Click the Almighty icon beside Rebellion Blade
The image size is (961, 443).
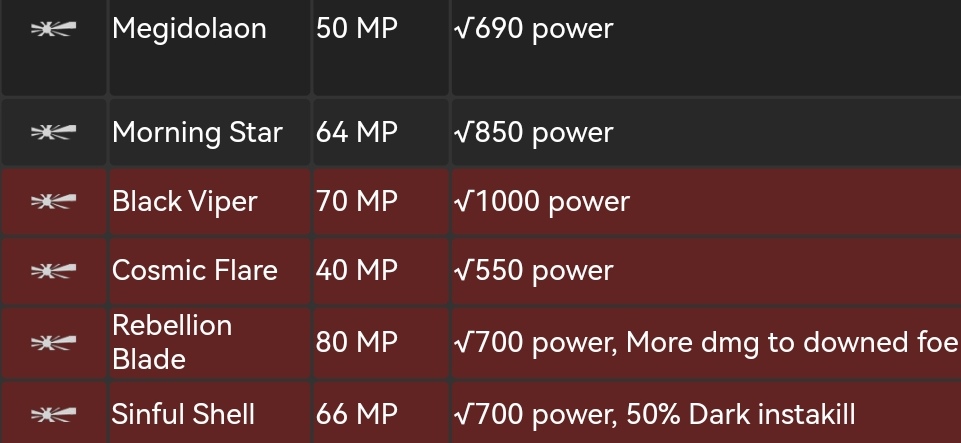point(53,343)
